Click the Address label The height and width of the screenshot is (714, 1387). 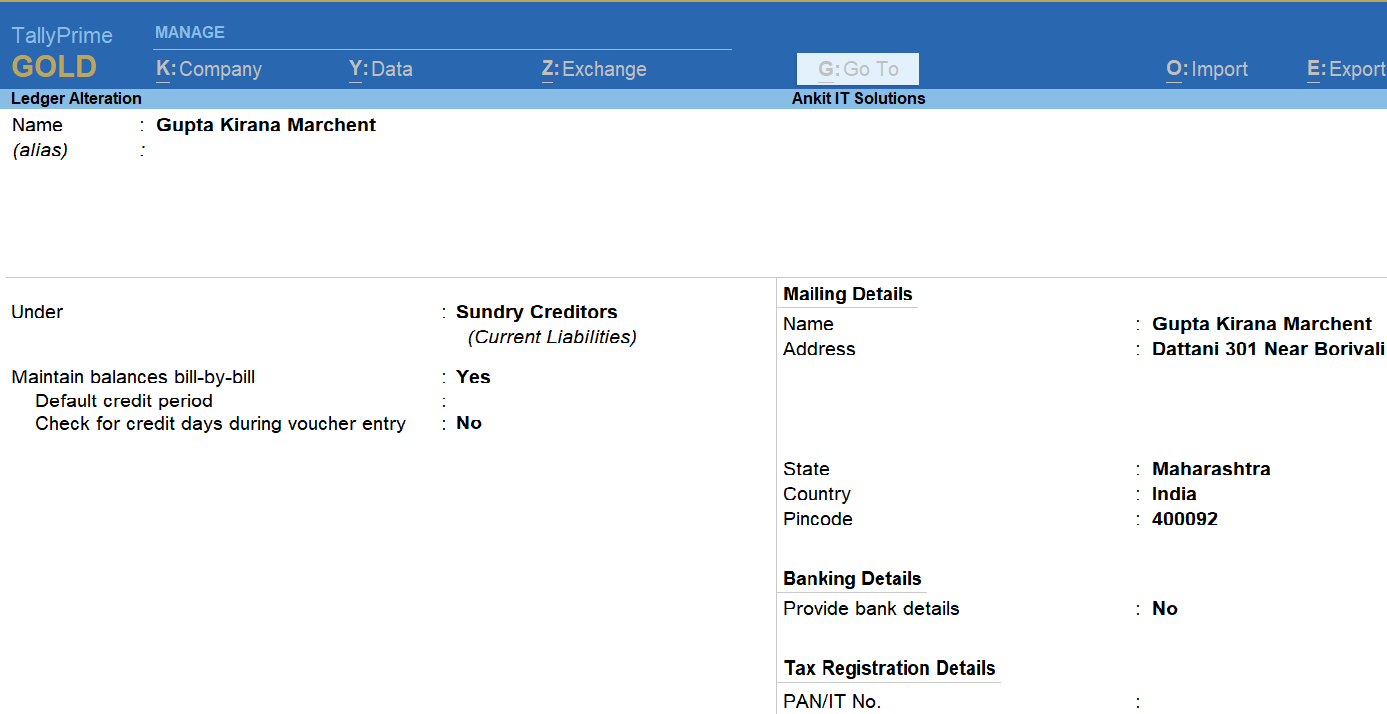pyautogui.click(x=819, y=349)
